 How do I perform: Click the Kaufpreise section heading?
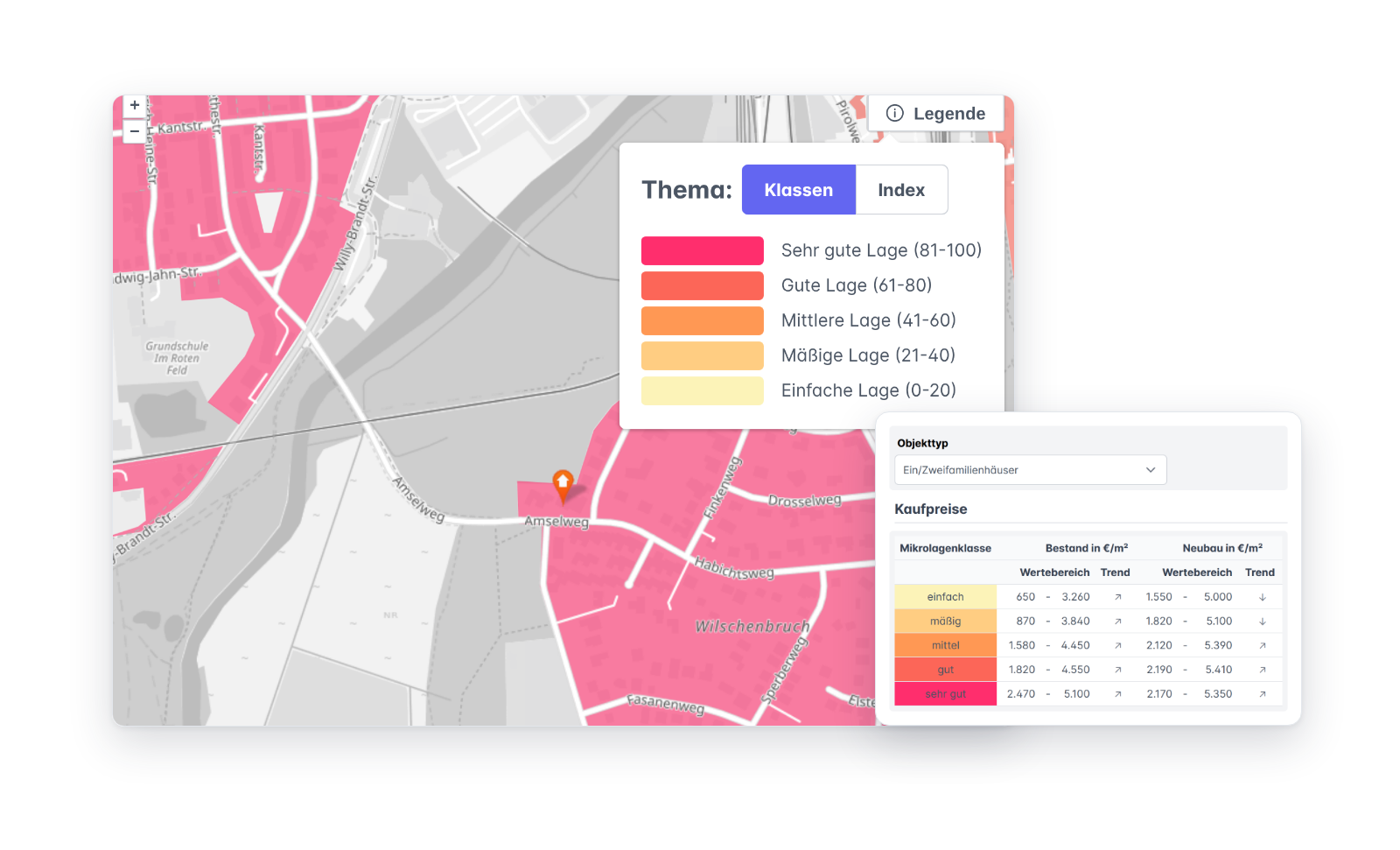(x=930, y=509)
